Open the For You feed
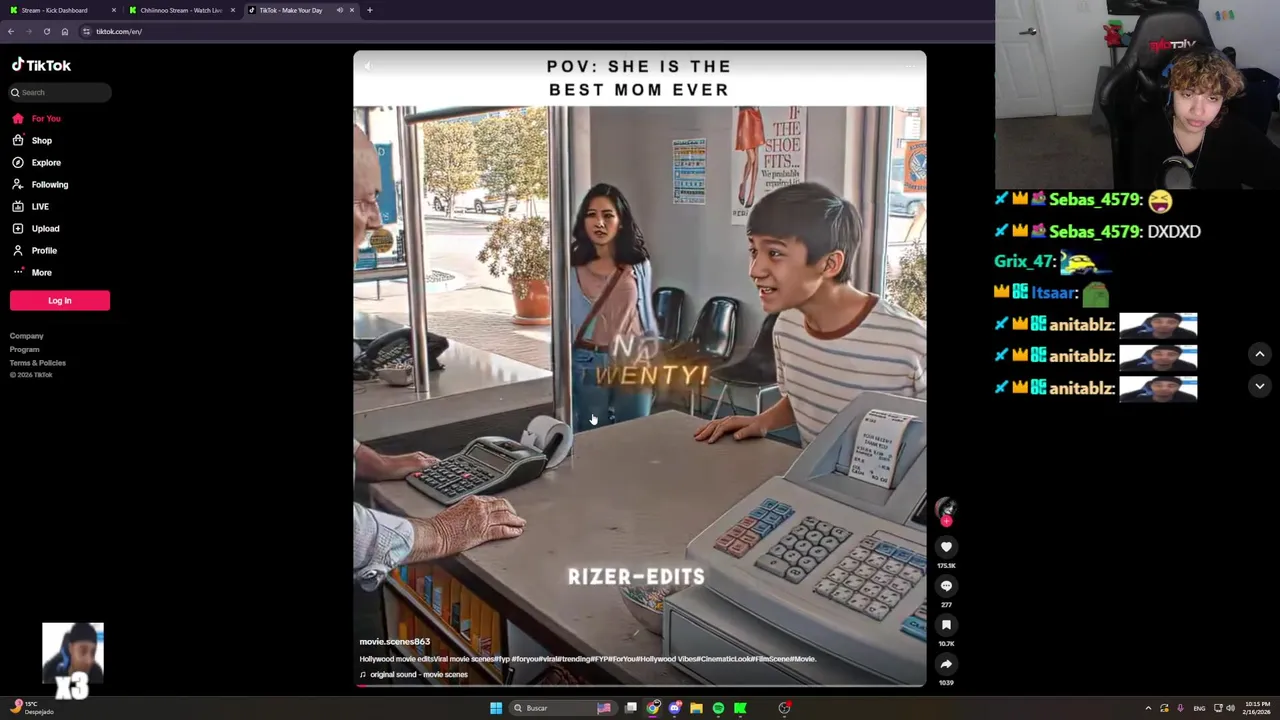 46,118
